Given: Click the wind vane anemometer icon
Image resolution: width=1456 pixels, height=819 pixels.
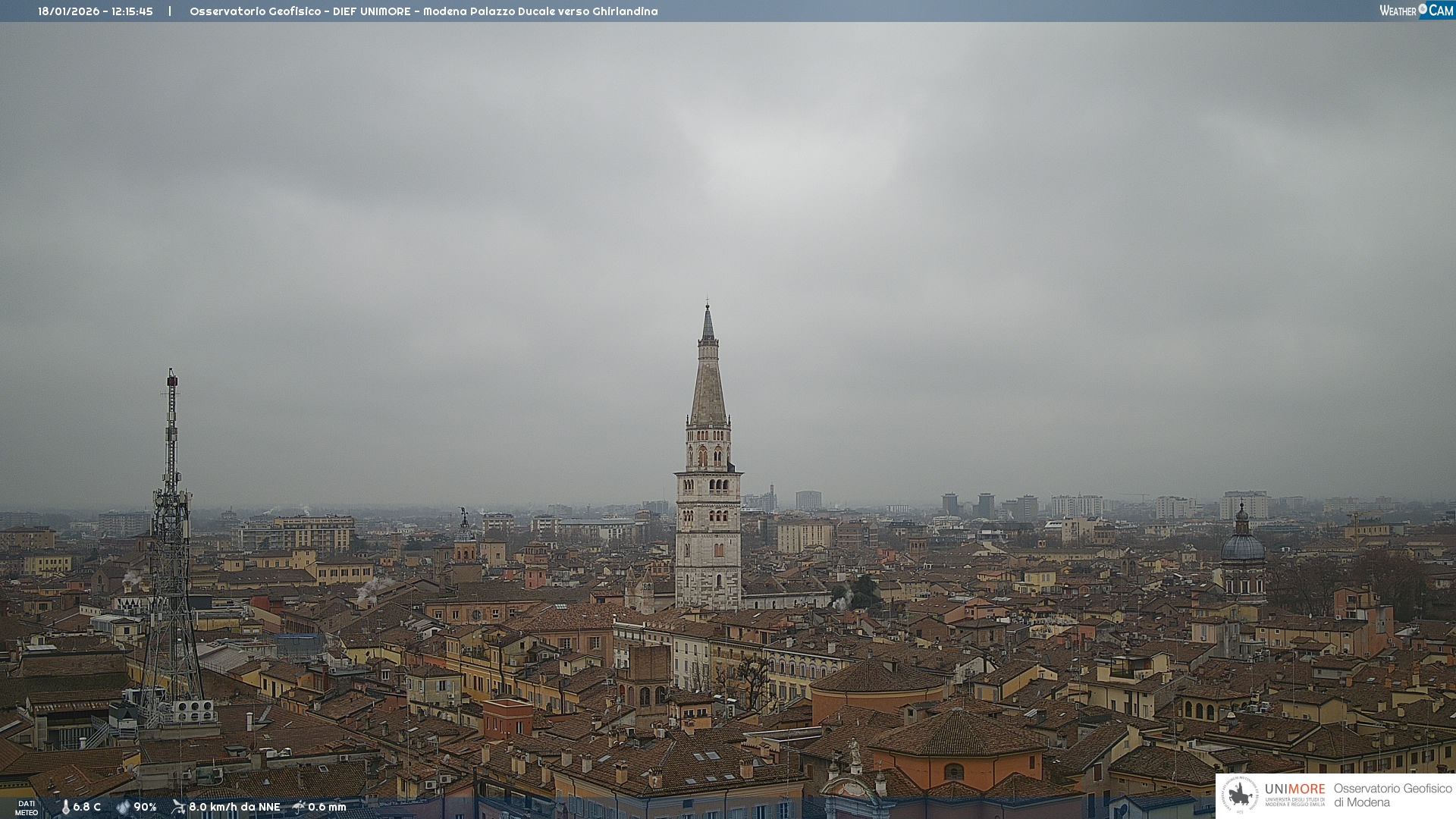Looking at the screenshot, I should (x=178, y=807).
